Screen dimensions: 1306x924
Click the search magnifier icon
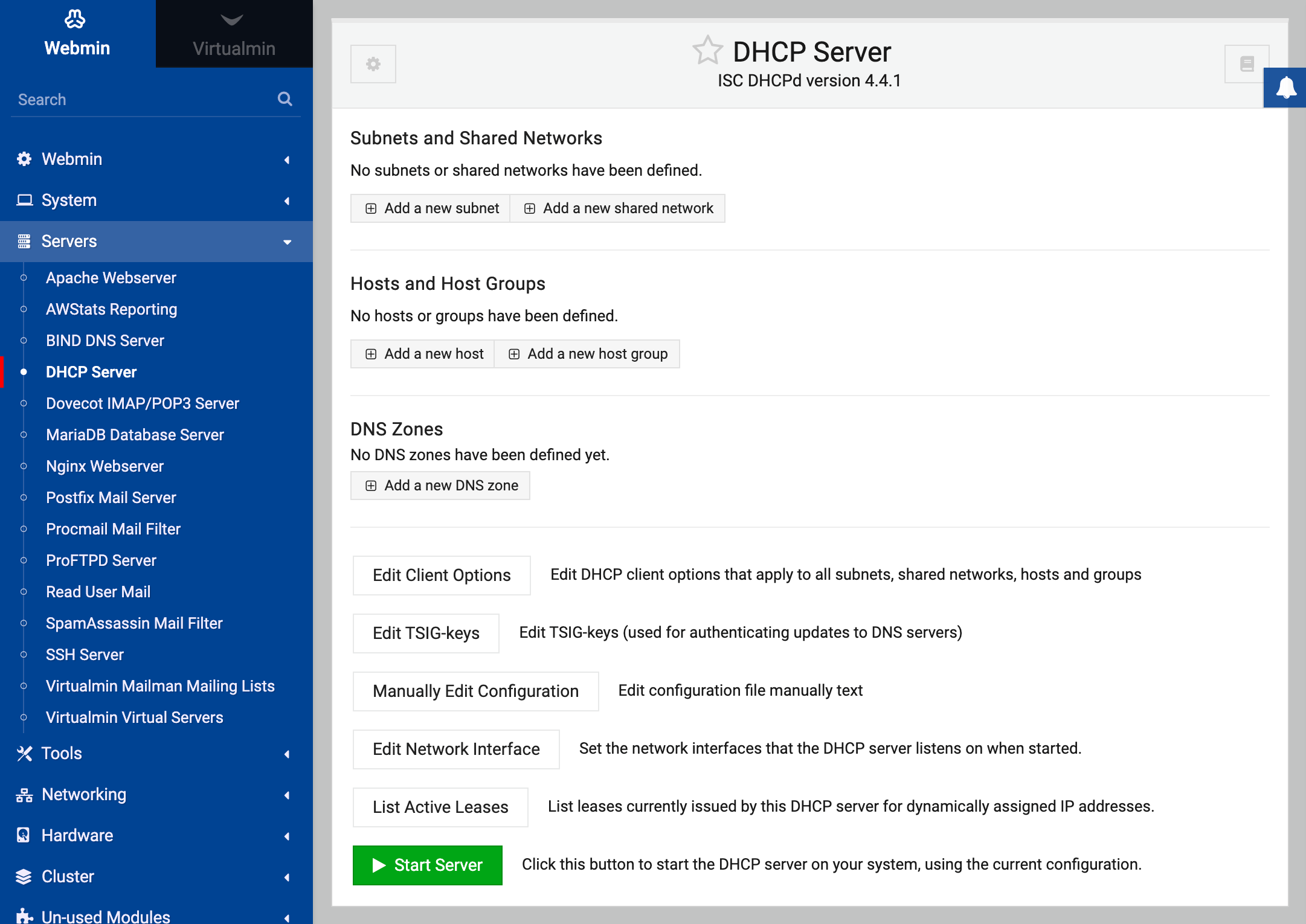pos(285,99)
